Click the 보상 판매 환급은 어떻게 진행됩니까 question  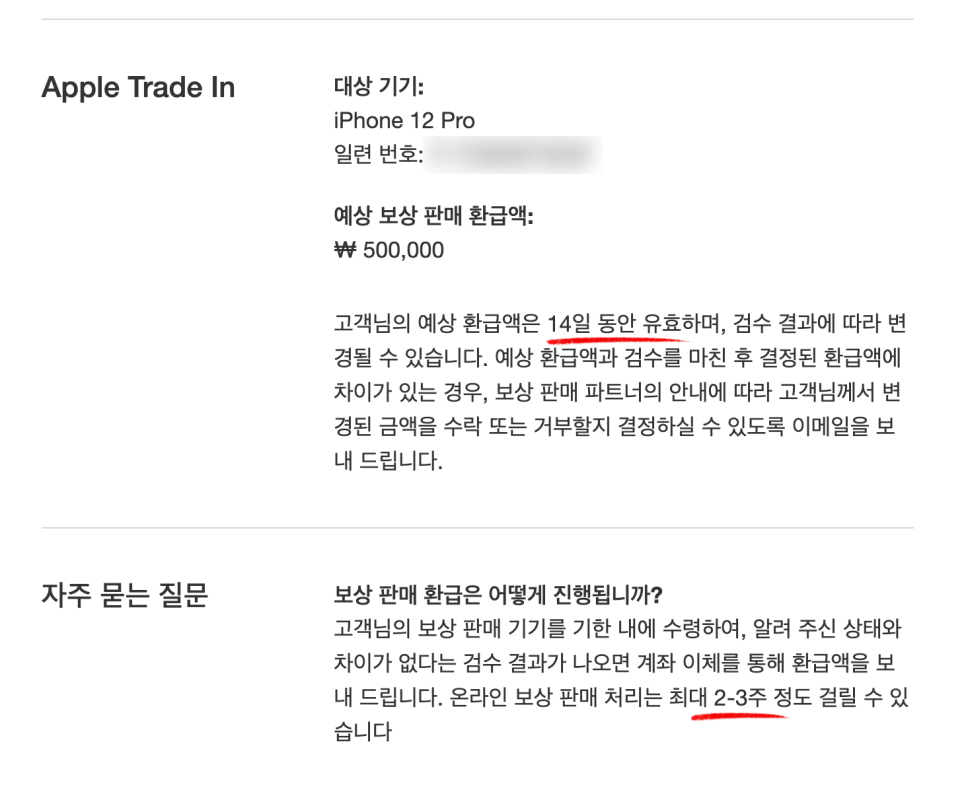click(498, 595)
